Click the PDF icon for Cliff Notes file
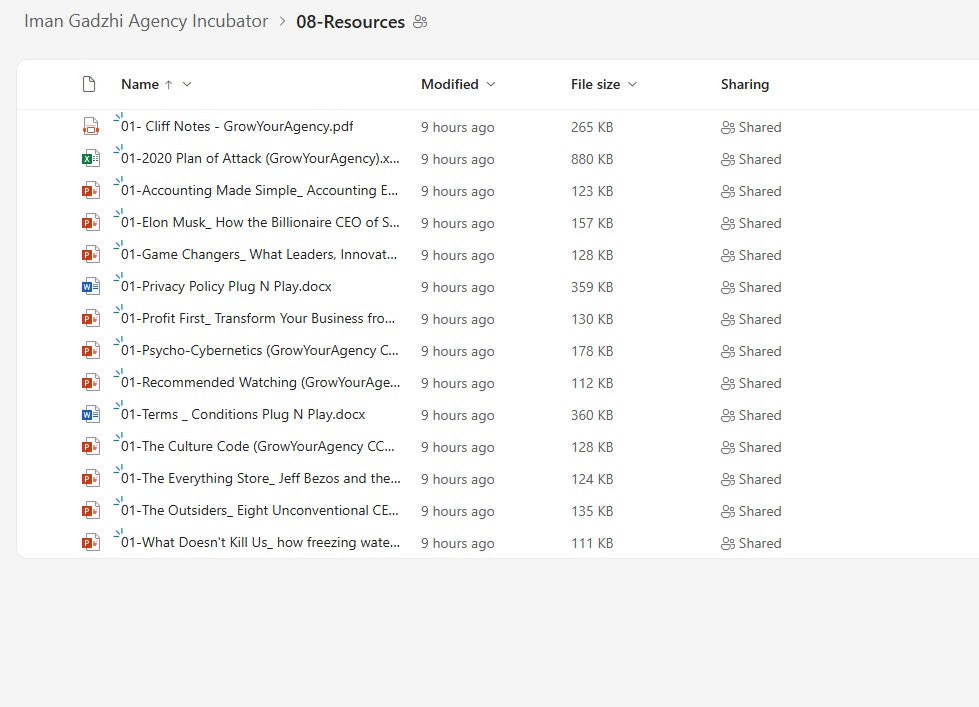The height and width of the screenshot is (707, 979). [x=91, y=127]
